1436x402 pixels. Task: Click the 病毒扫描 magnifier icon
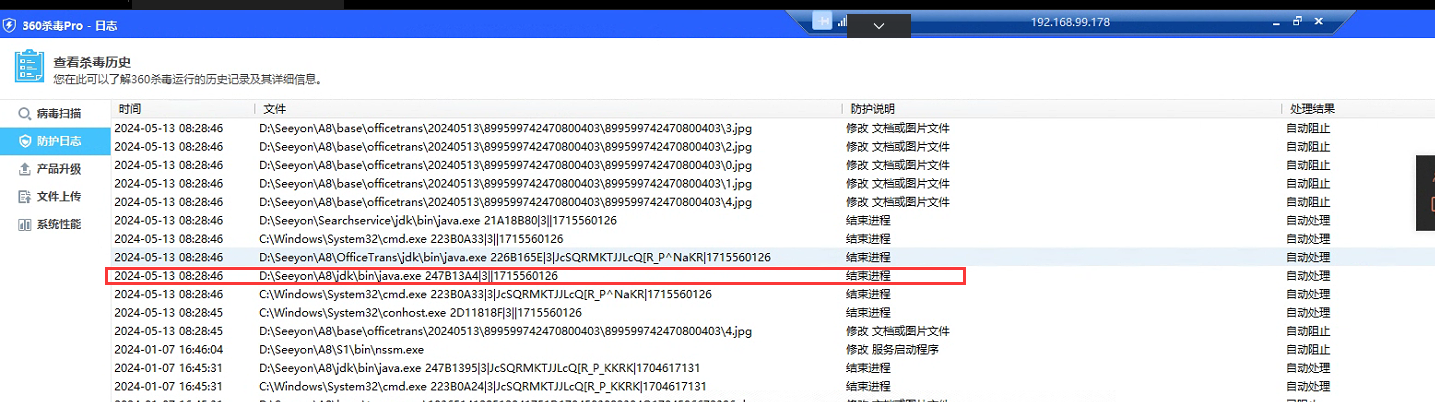24,114
